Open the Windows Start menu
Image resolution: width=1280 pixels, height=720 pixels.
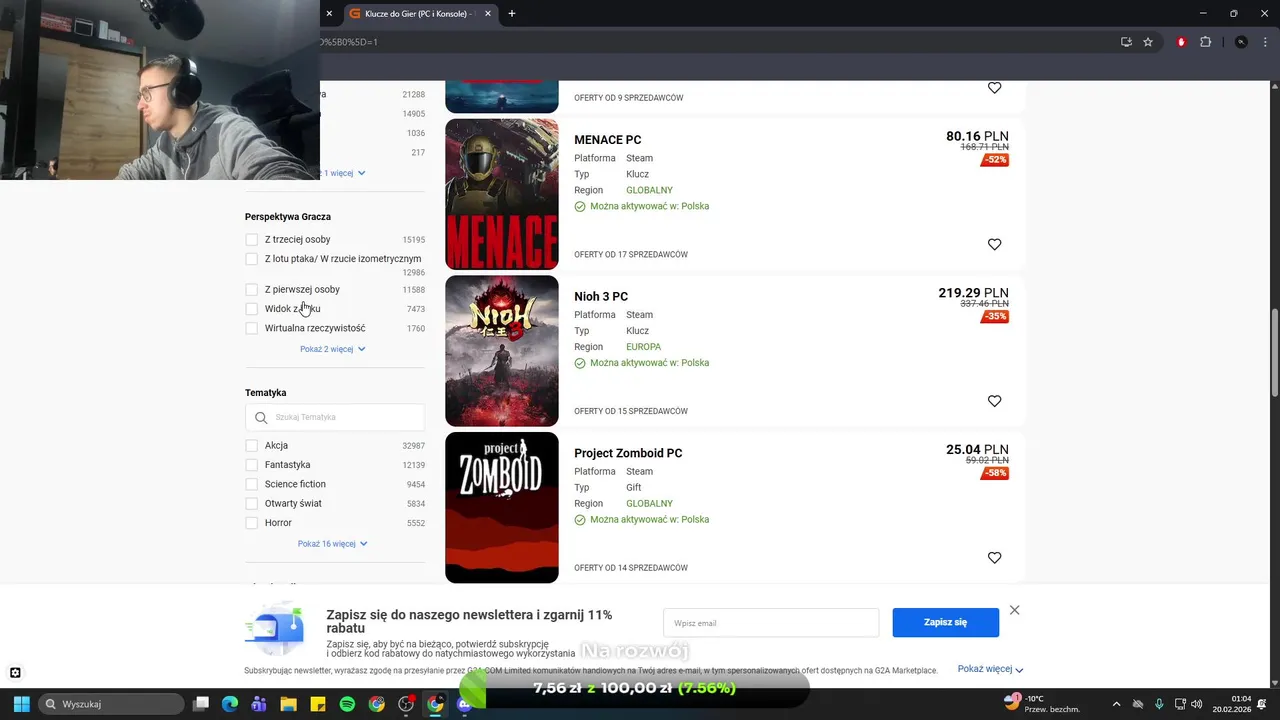(x=21, y=704)
